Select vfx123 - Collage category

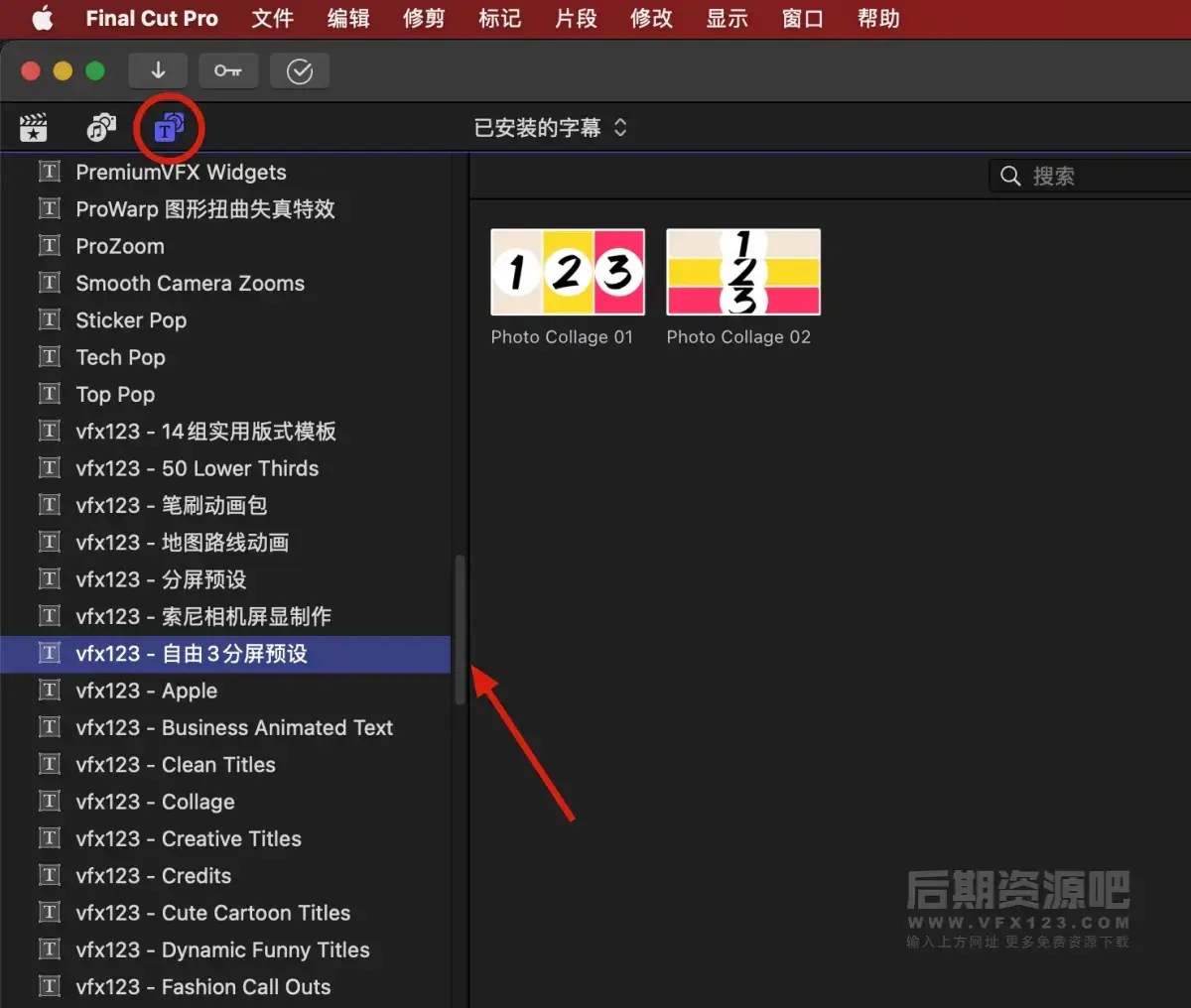225,802
